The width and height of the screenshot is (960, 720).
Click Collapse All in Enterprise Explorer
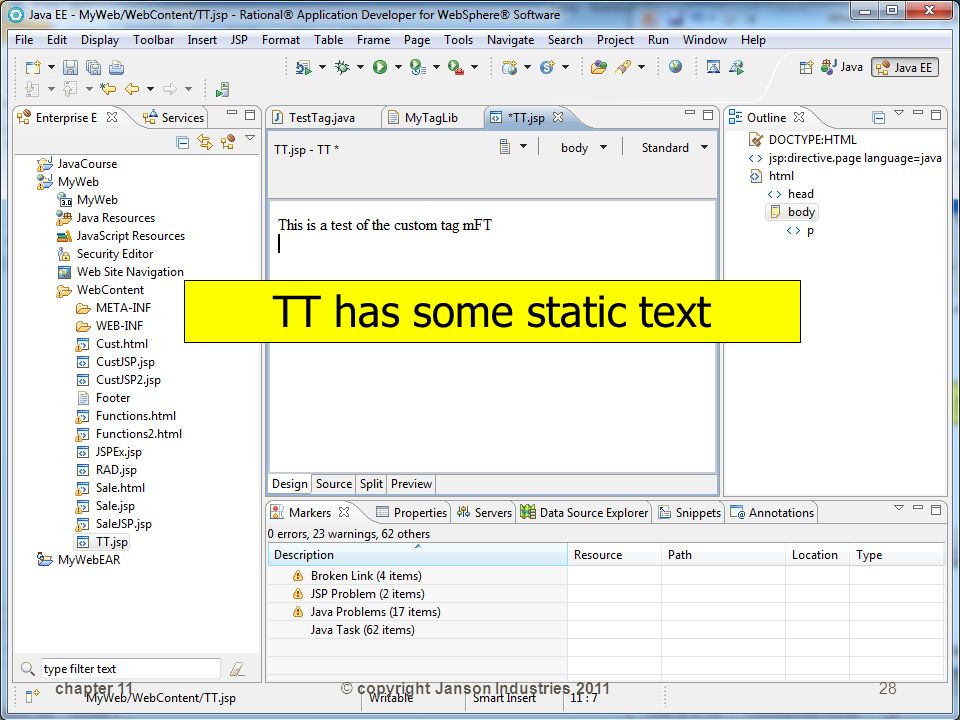pos(182,143)
